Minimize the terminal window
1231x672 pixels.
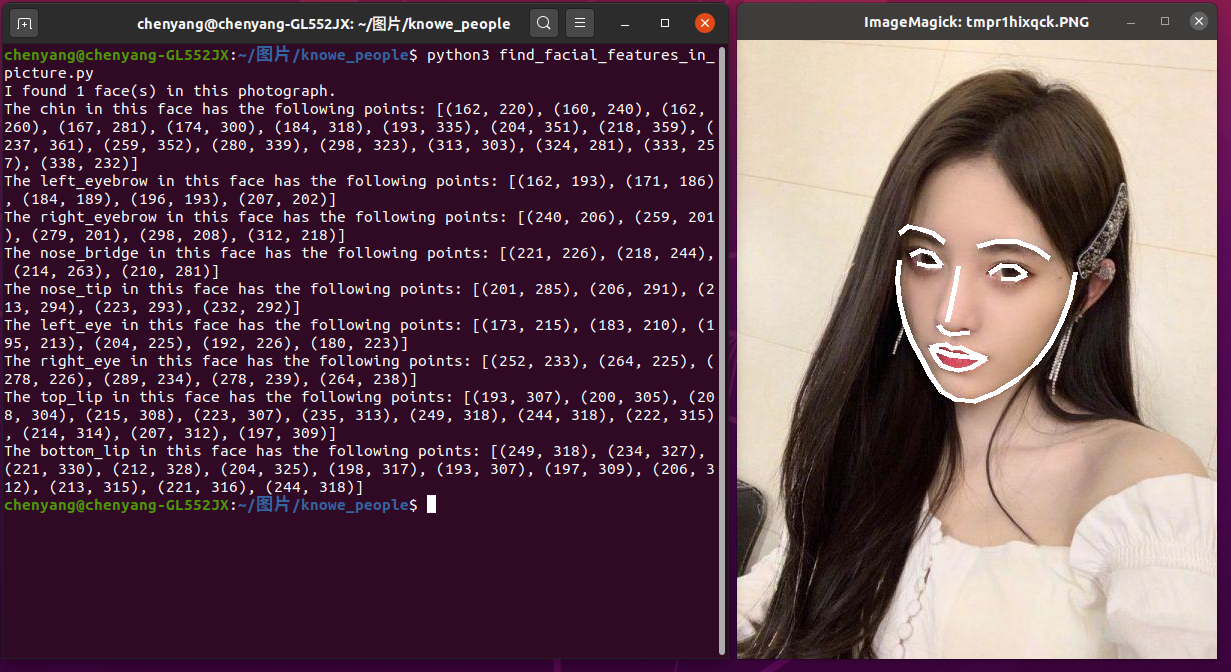(x=625, y=22)
